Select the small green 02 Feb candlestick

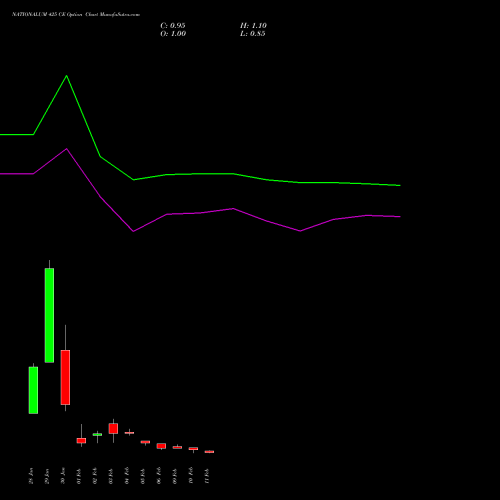click(97, 434)
